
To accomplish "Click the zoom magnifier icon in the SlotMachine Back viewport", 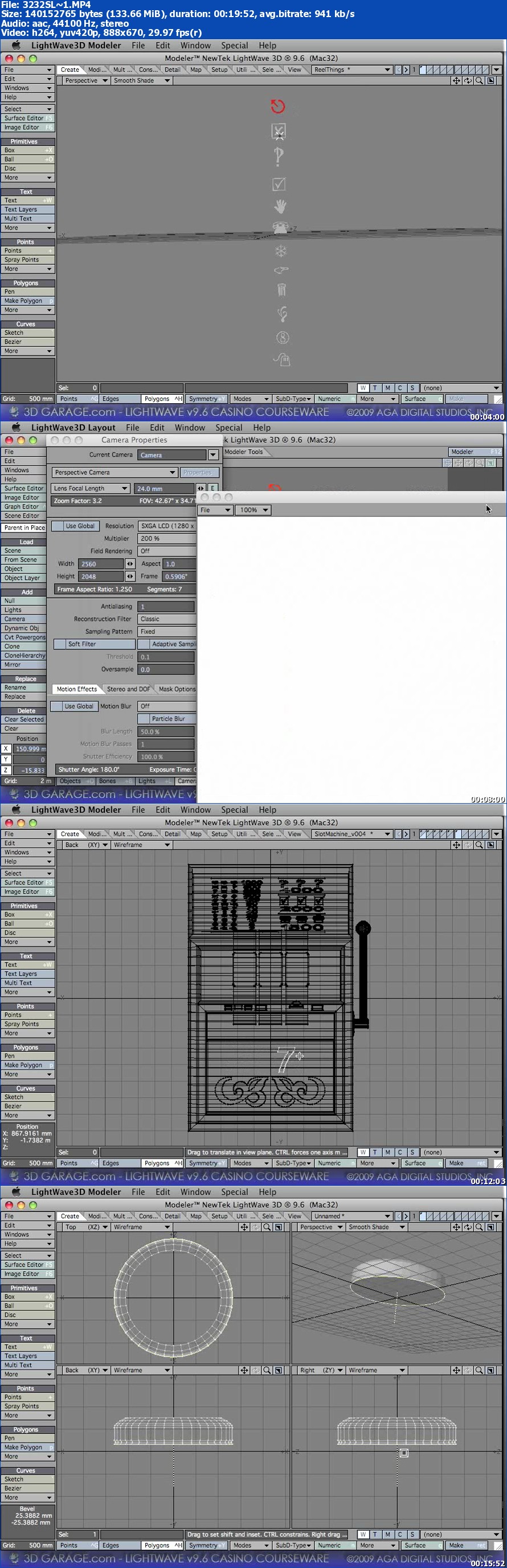I will 479,845.
